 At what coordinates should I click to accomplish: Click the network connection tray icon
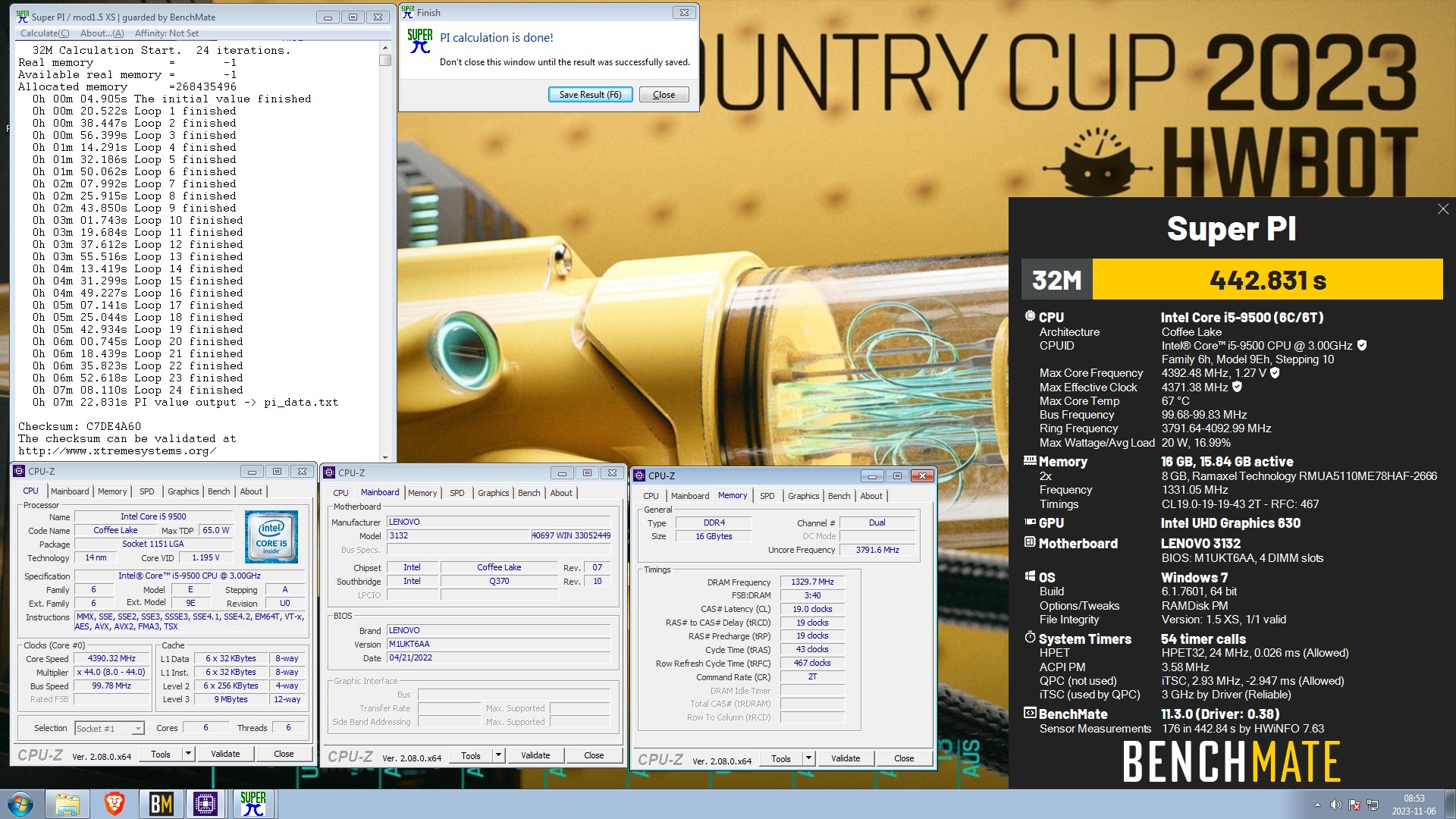(1372, 805)
